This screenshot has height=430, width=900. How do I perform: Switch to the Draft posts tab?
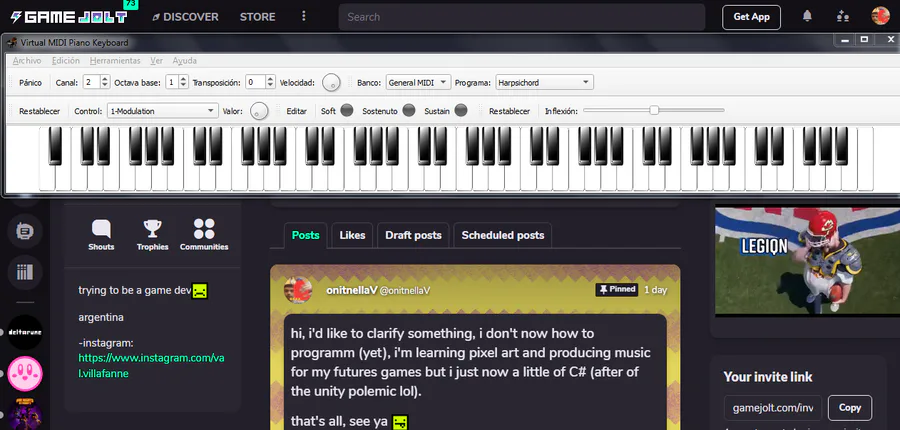[413, 235]
